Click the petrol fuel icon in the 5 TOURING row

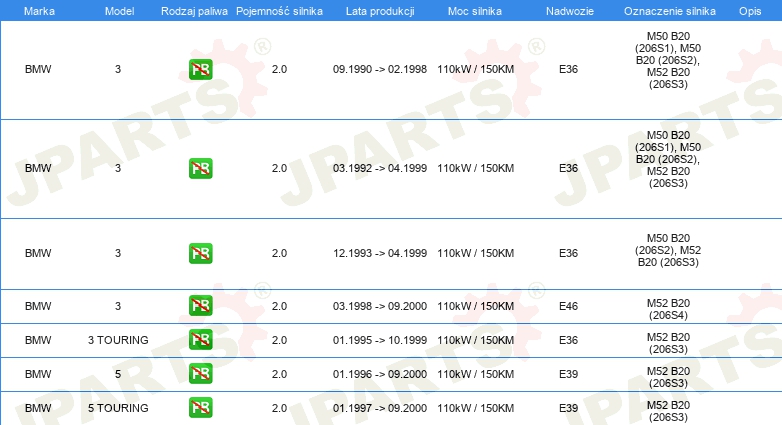(x=200, y=408)
